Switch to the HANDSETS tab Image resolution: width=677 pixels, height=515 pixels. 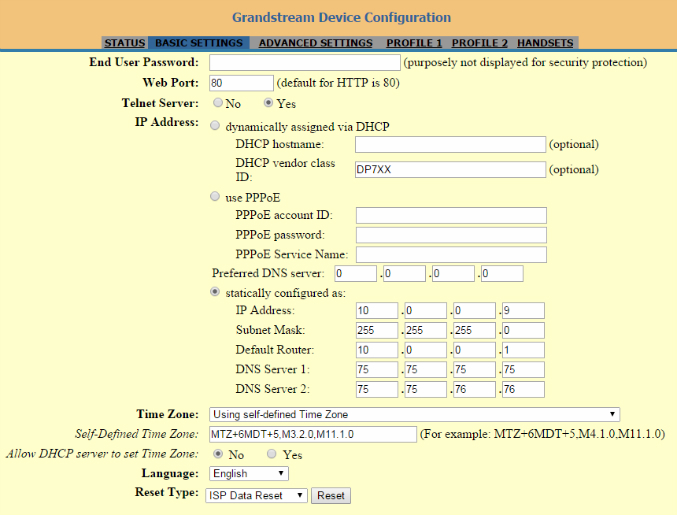(x=545, y=43)
